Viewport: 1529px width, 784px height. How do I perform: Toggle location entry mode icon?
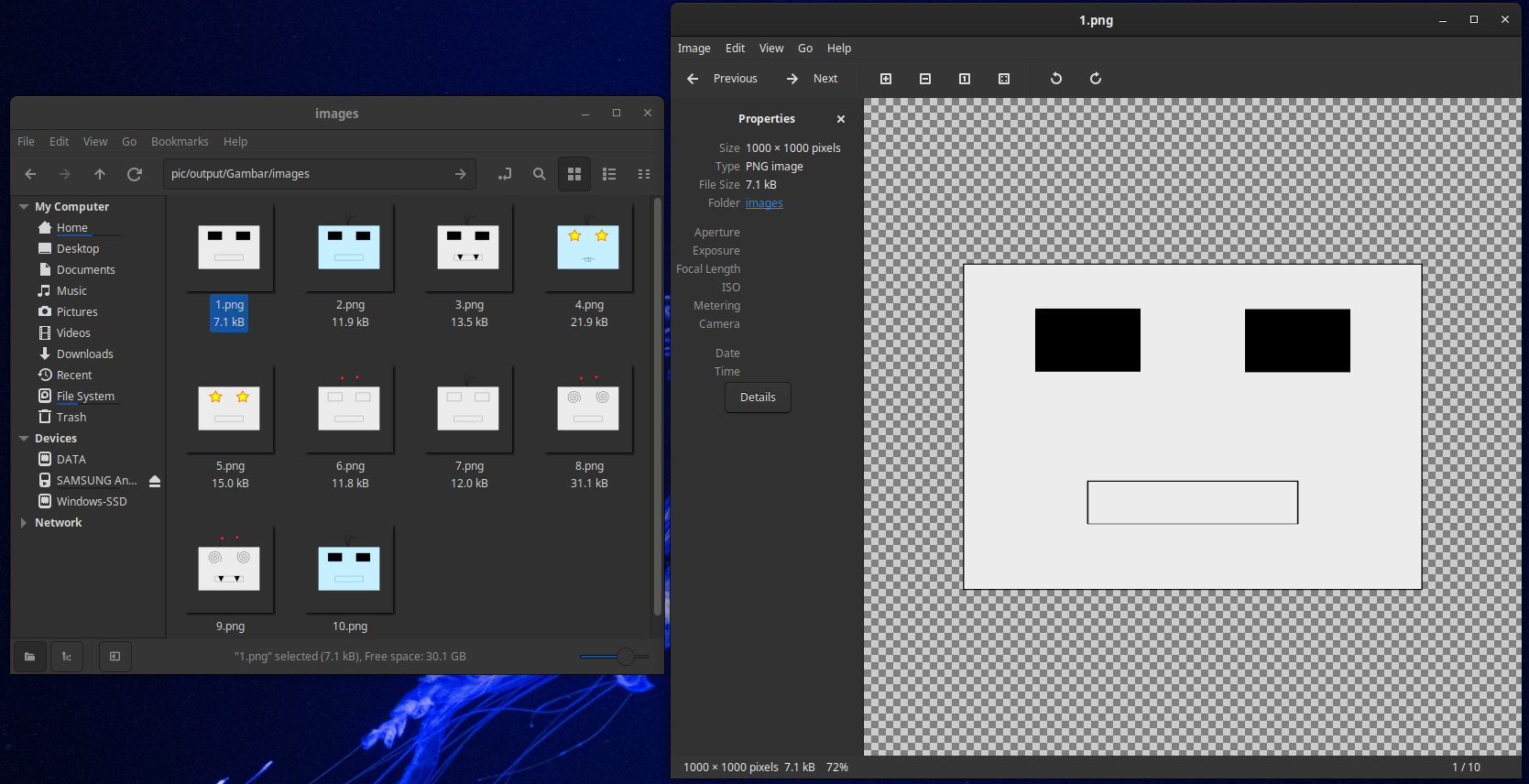(505, 174)
